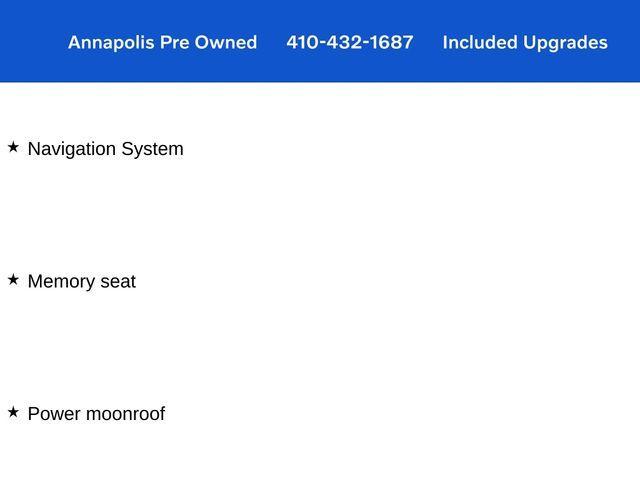Click the word 'Power' in the list

[x=54, y=414]
